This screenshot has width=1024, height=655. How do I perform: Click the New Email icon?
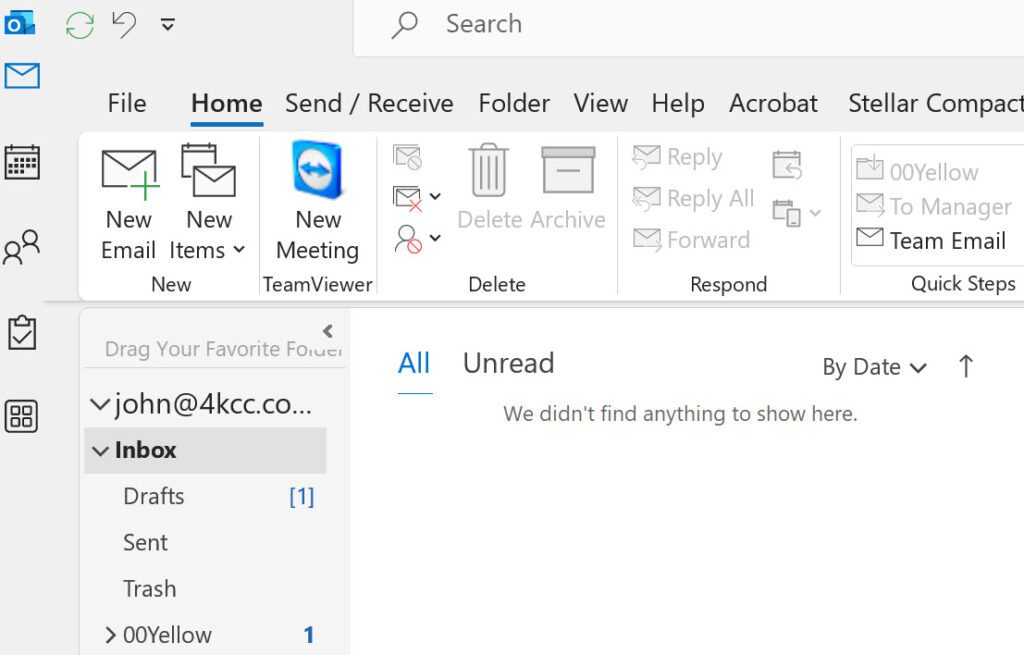[129, 174]
